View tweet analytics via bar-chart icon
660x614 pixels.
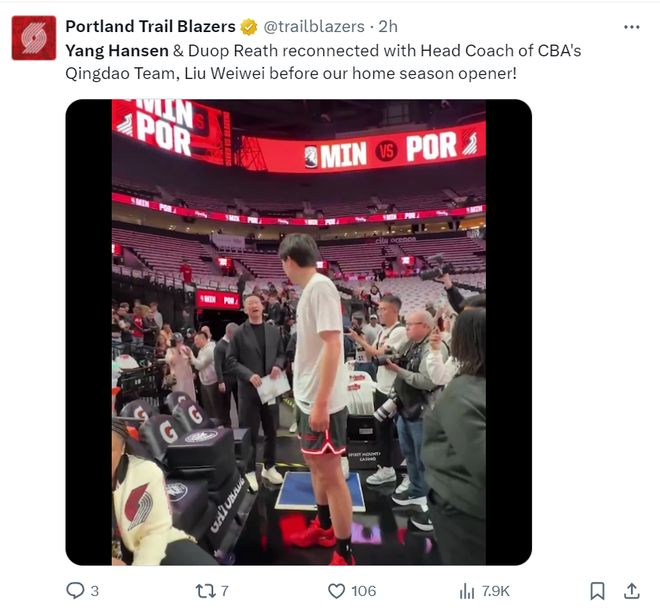[466, 590]
